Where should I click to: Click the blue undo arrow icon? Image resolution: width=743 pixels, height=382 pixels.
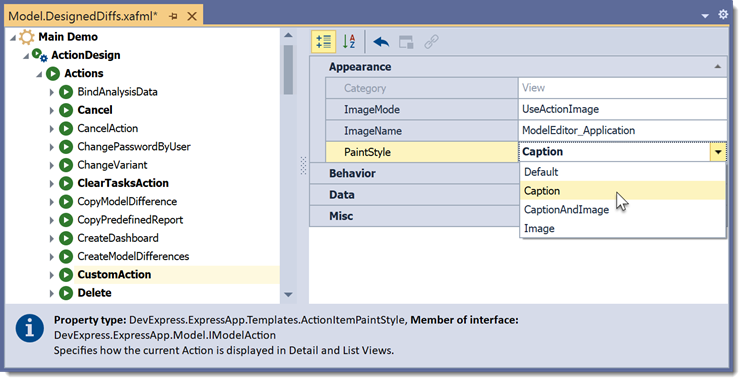point(381,42)
